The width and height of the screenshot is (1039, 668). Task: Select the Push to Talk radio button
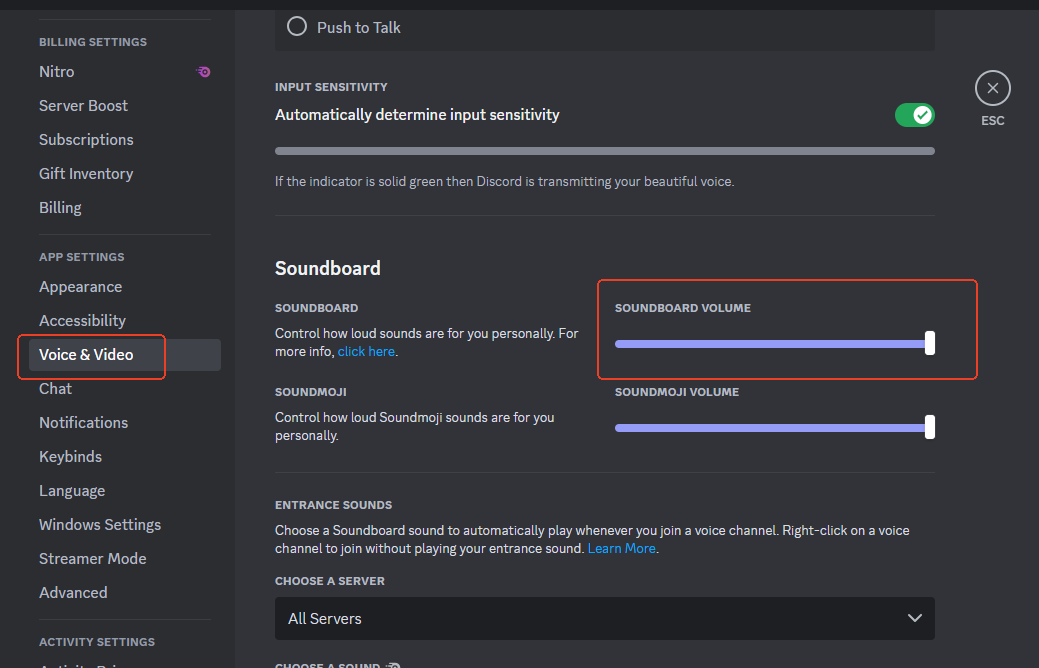(297, 27)
